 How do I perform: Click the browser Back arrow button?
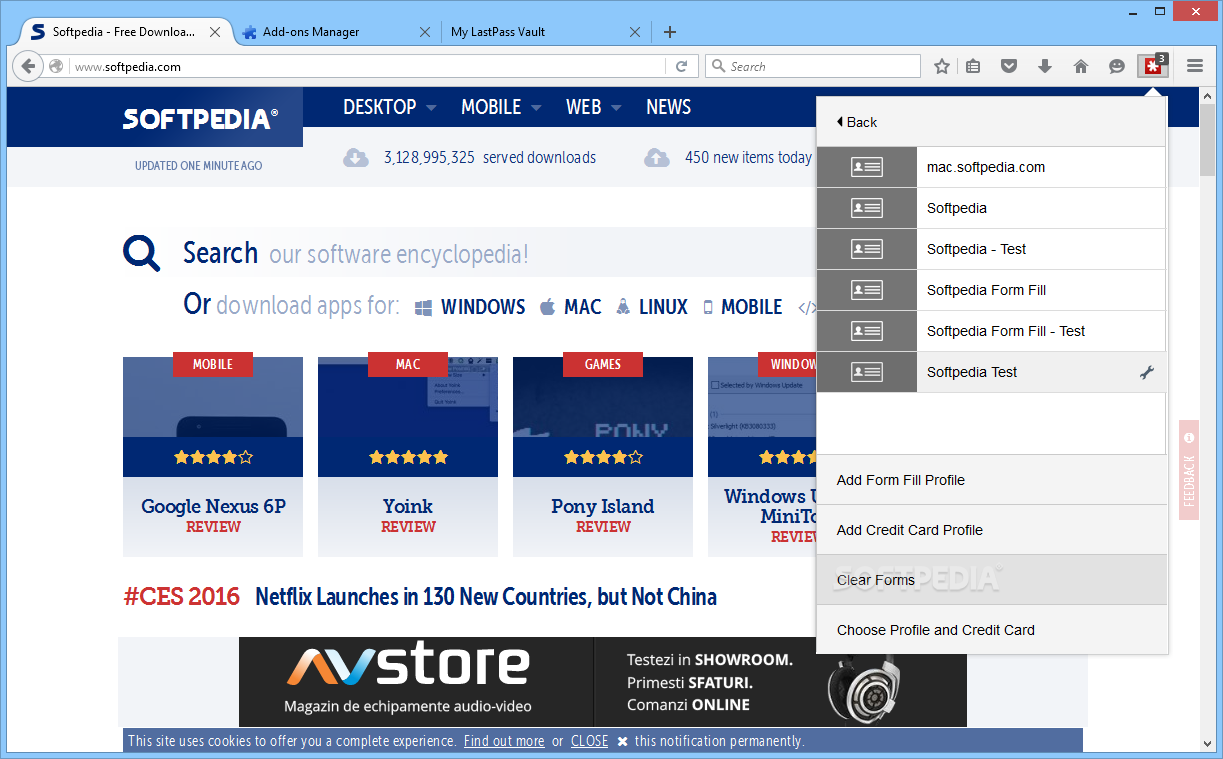click(x=28, y=66)
